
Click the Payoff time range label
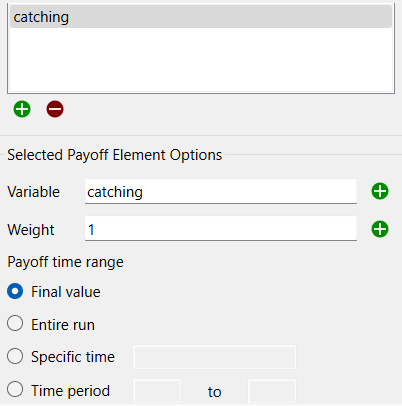(65, 262)
